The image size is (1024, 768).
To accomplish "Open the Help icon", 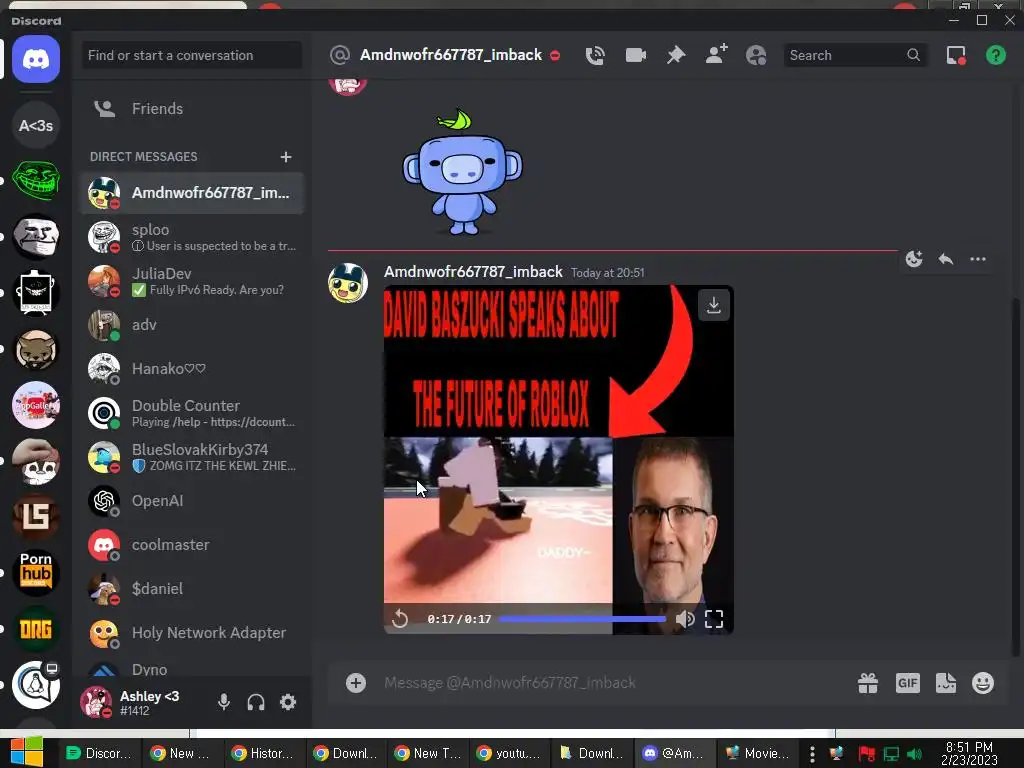I will point(996,56).
